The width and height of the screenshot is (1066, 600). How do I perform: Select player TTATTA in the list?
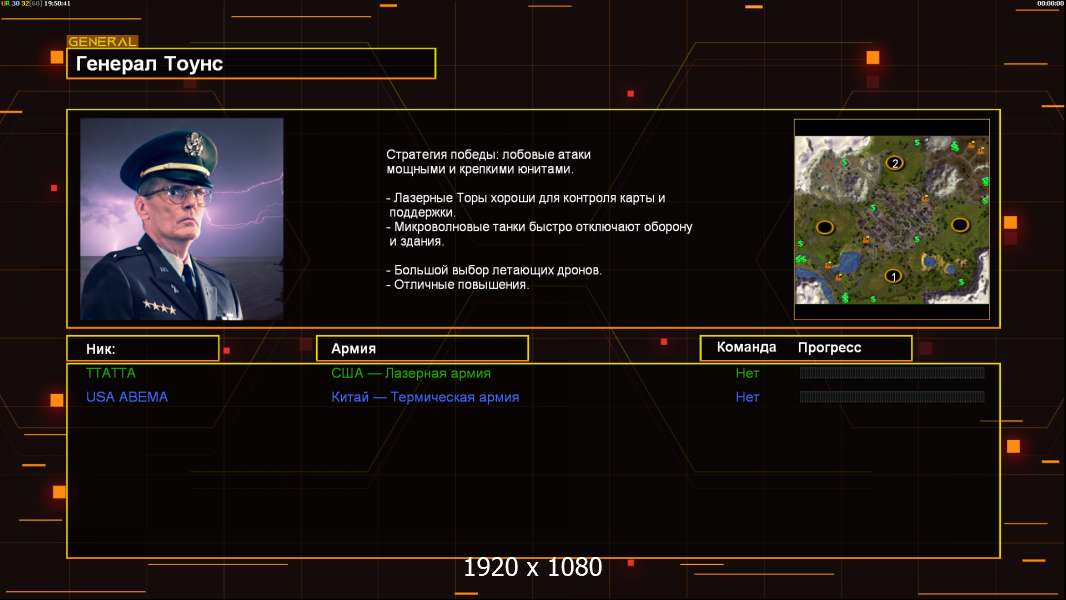pyautogui.click(x=110, y=373)
